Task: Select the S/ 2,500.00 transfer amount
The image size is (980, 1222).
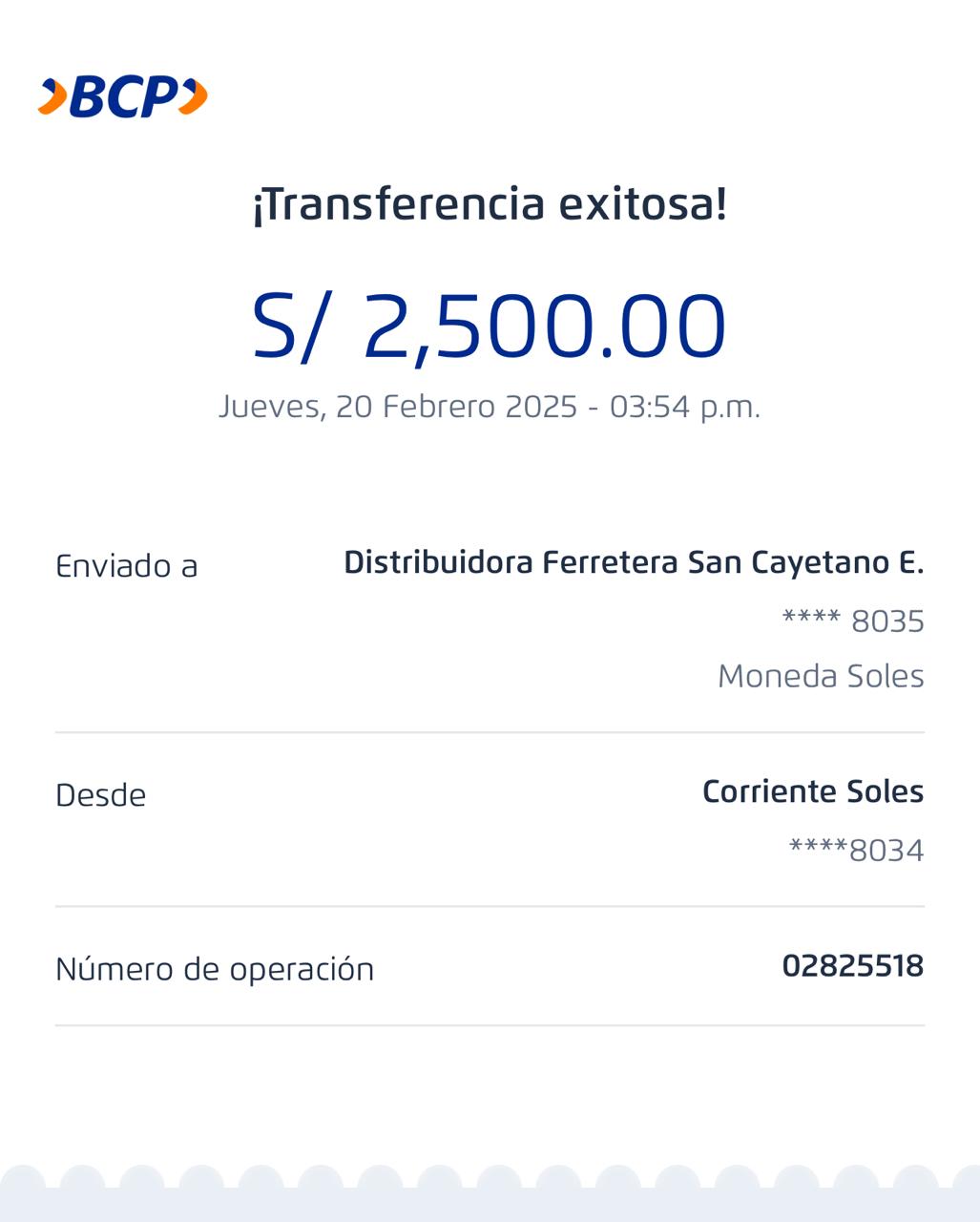Action: tap(490, 327)
